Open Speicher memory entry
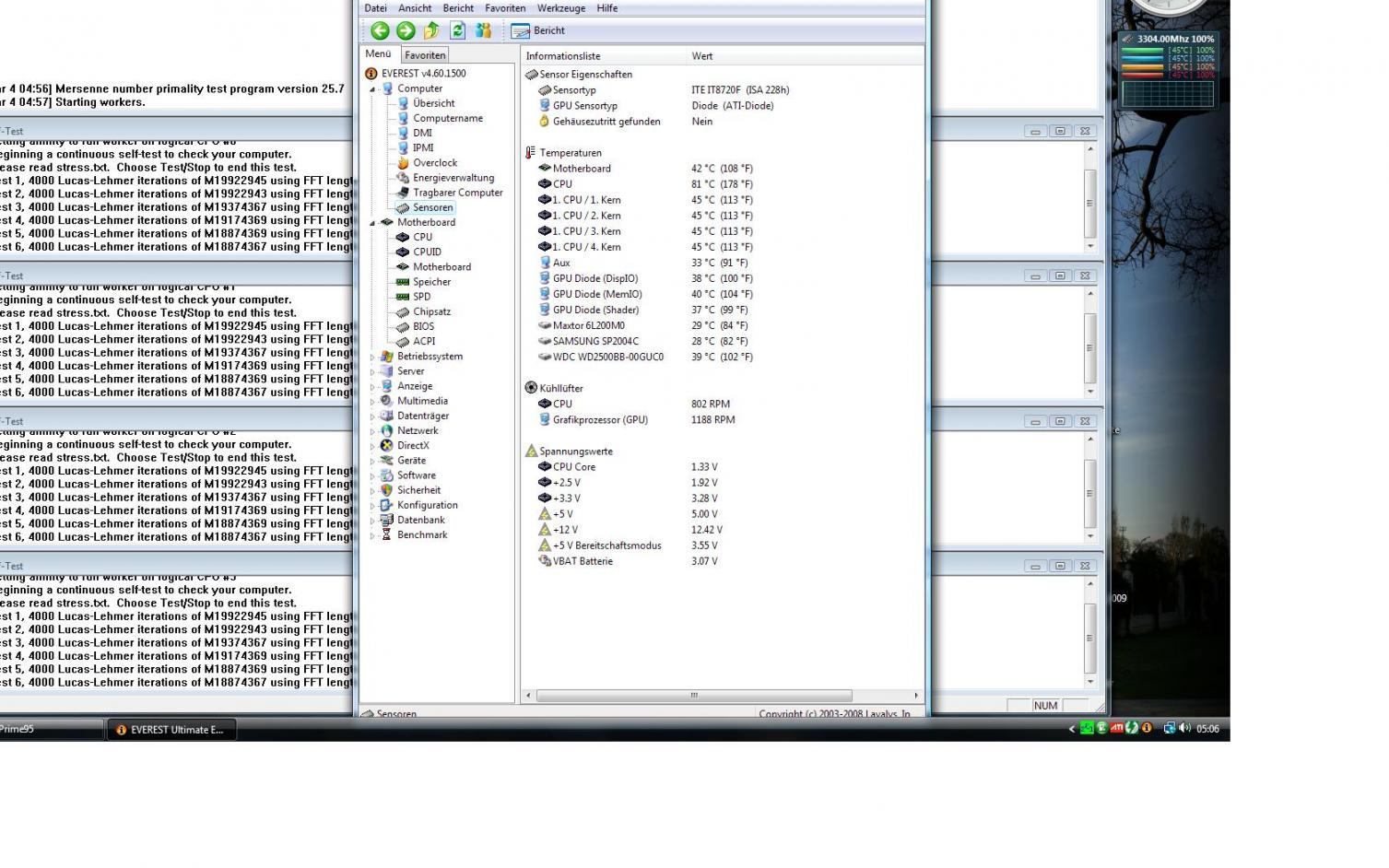The height and width of the screenshot is (868, 1389). (431, 282)
